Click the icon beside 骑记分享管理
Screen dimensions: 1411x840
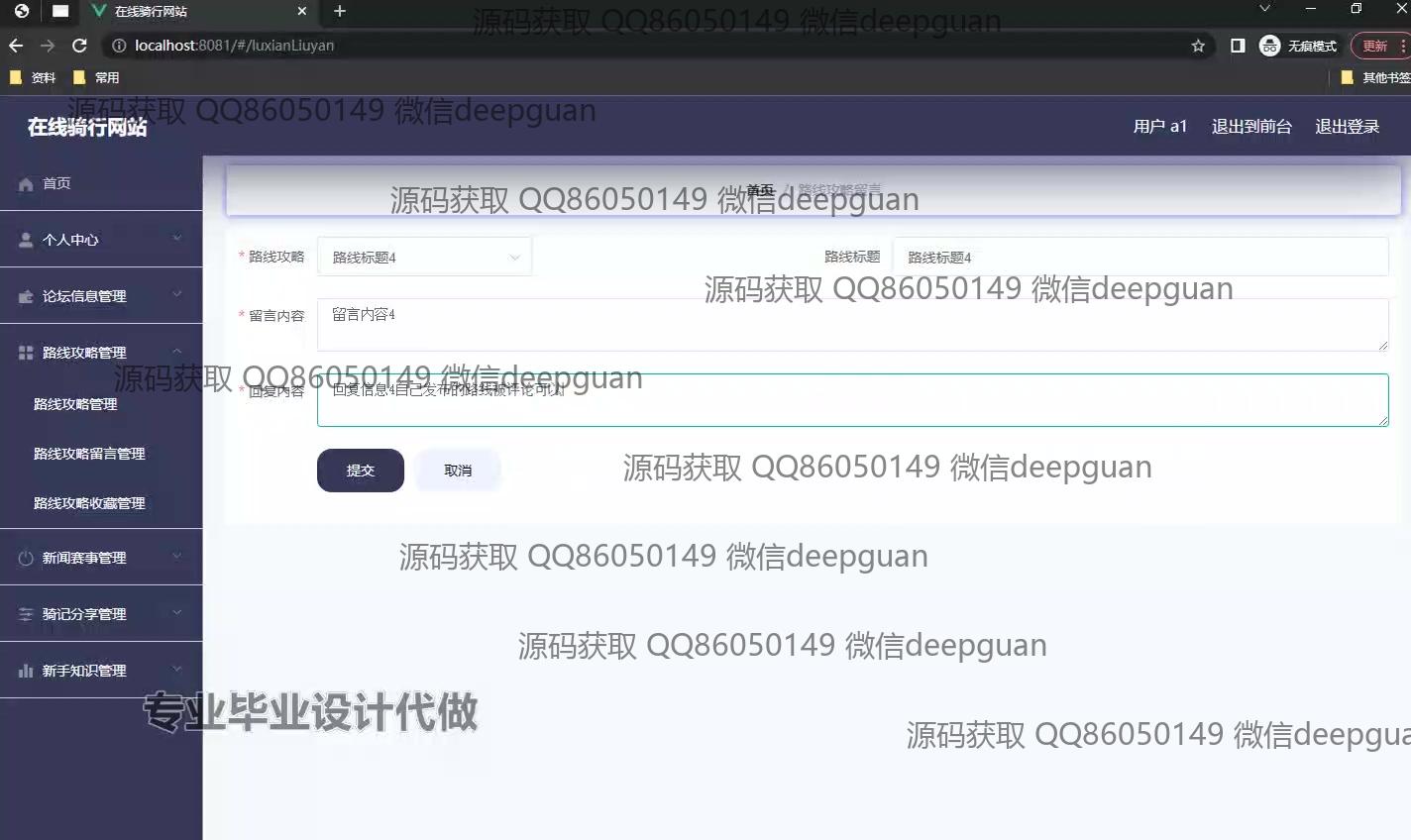(26, 614)
